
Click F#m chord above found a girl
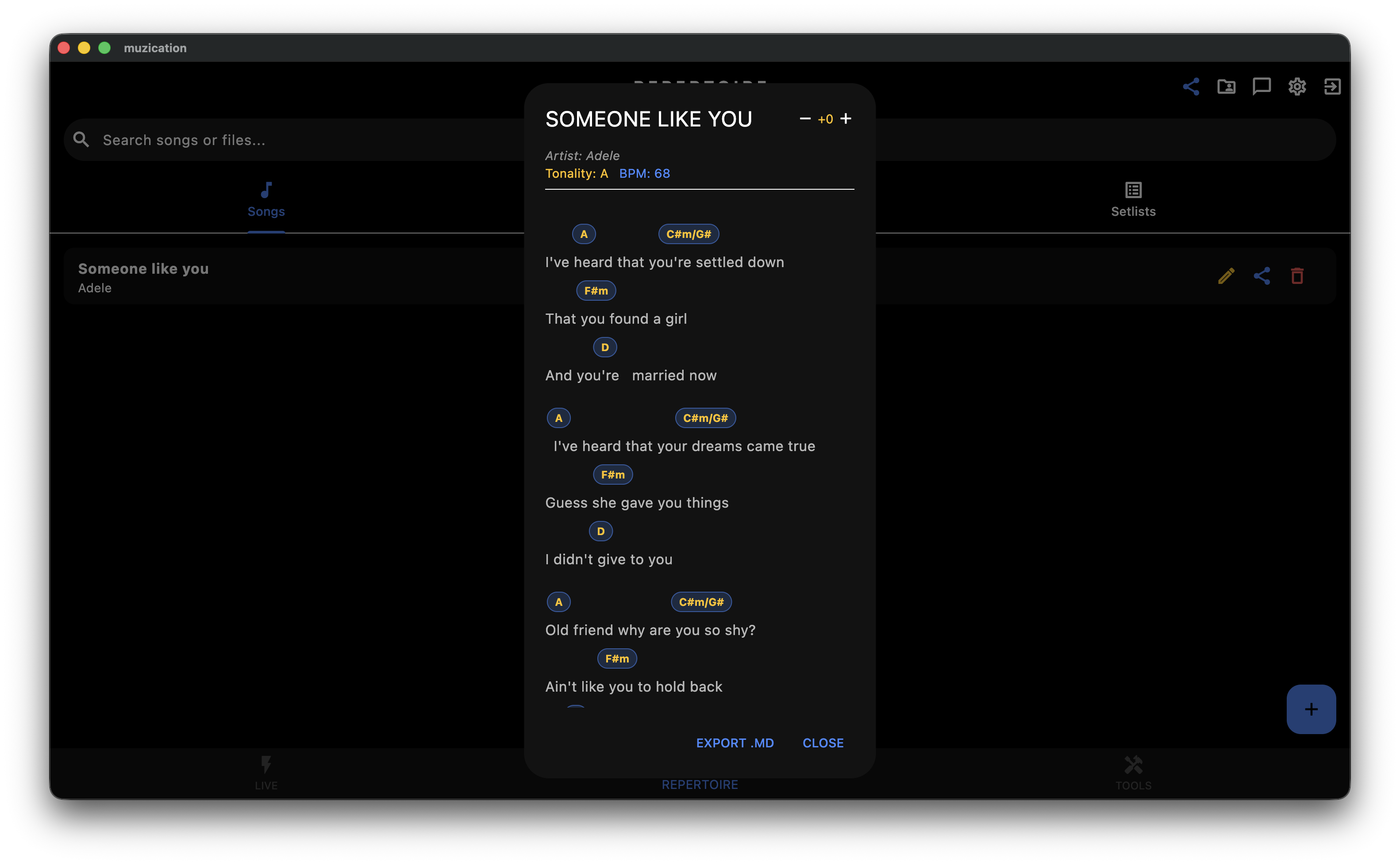click(596, 291)
